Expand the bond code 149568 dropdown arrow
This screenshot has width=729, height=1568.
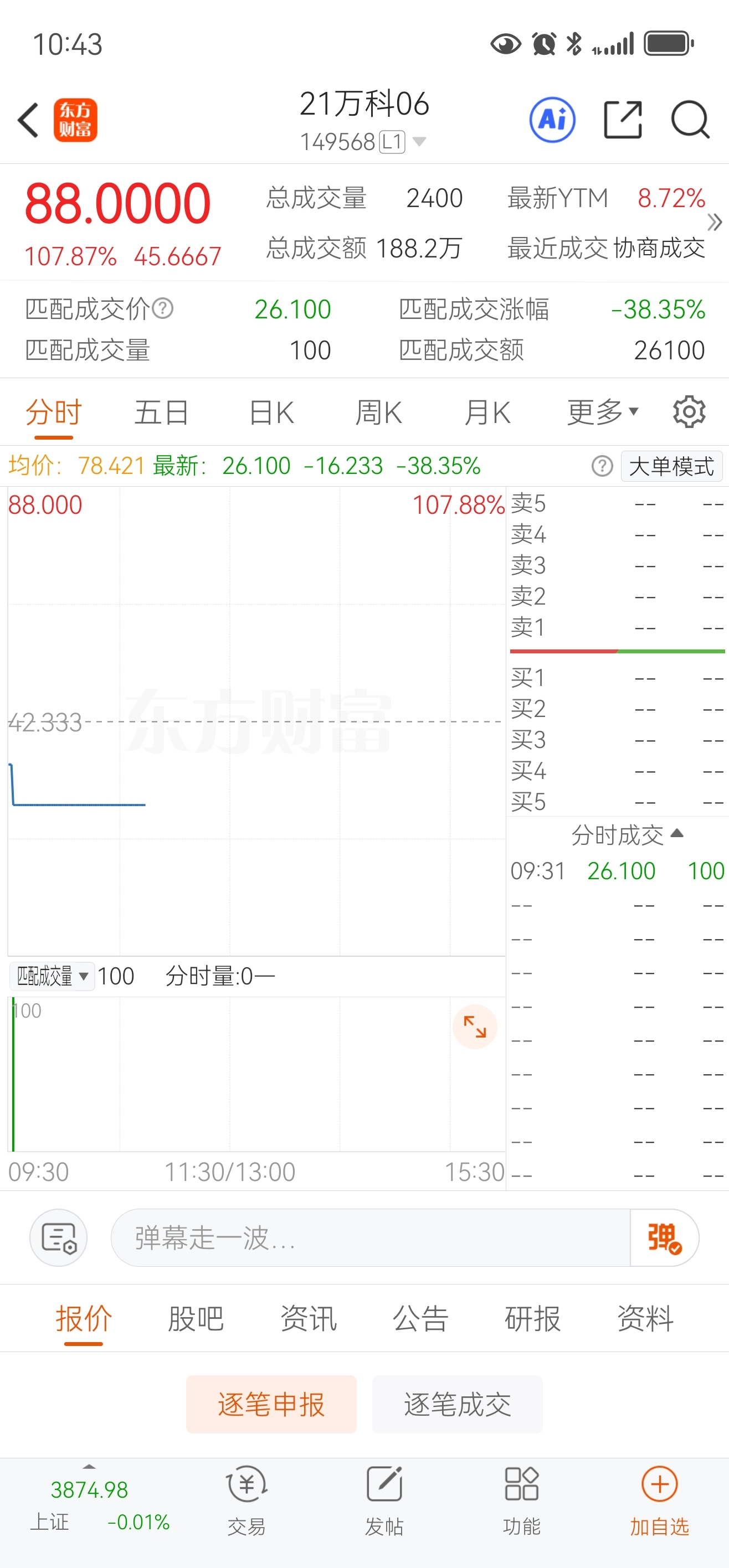click(x=419, y=142)
